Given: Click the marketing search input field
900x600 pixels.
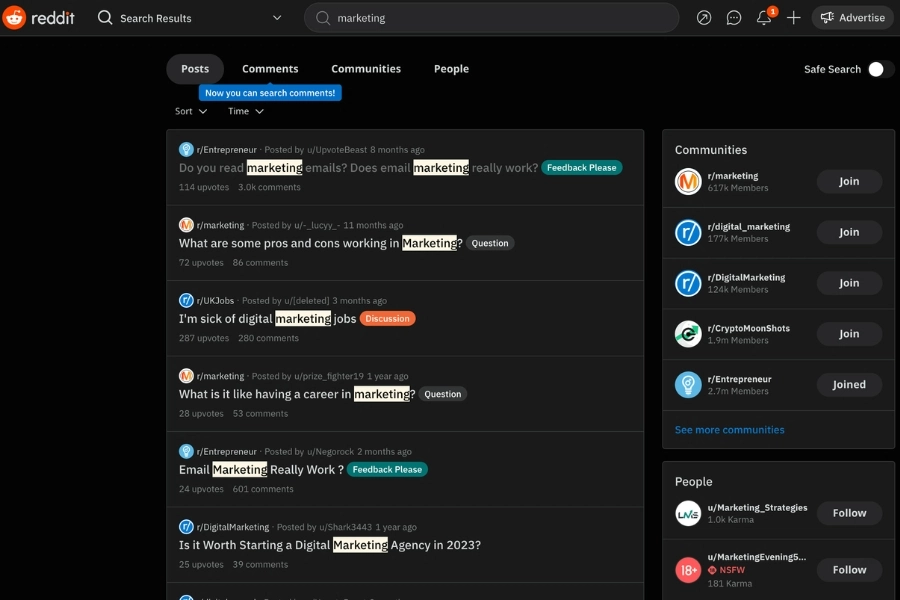Looking at the screenshot, I should click(x=491, y=18).
